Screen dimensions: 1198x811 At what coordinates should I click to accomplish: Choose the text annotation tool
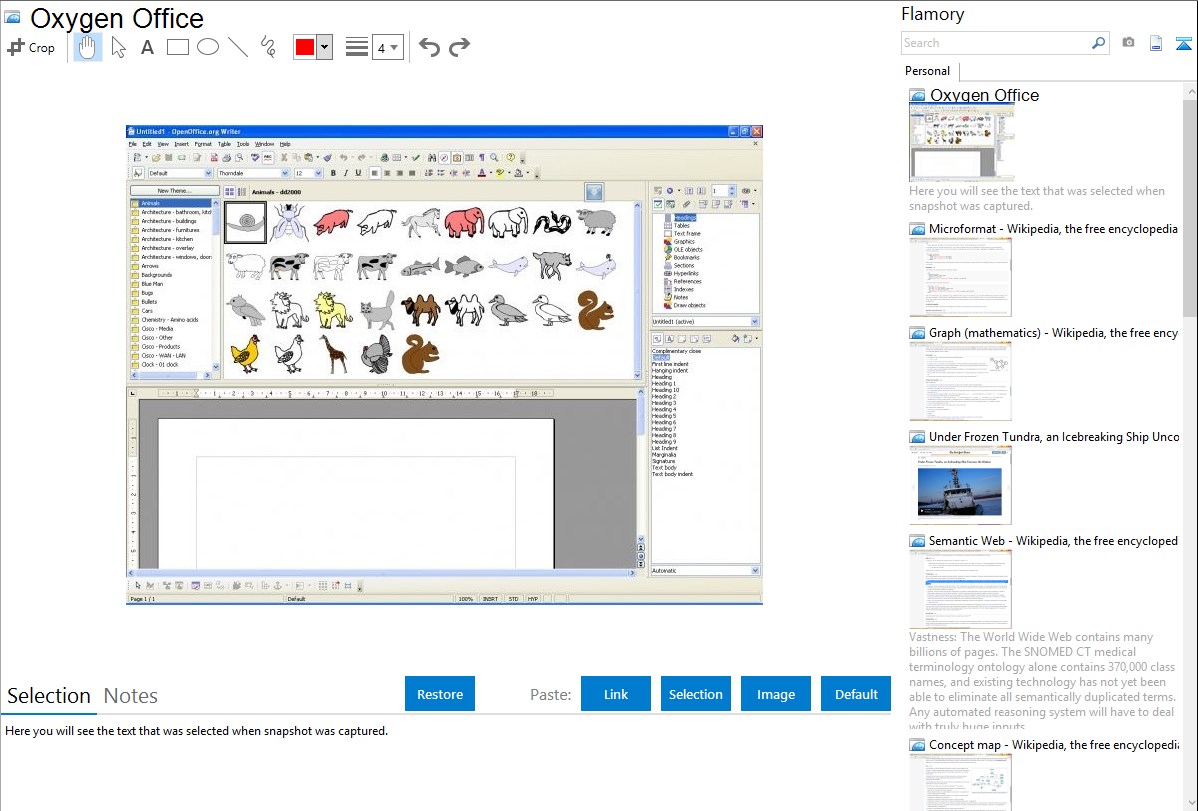coord(147,47)
